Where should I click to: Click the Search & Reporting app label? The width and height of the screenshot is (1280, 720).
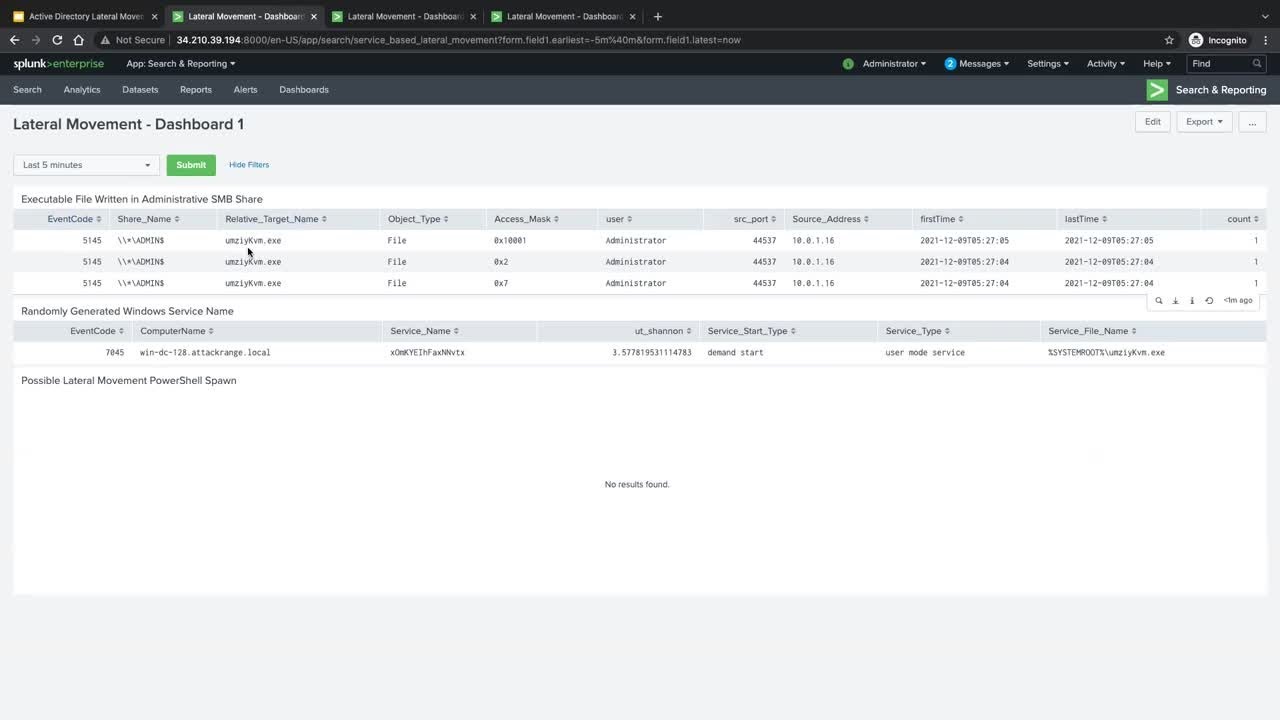pyautogui.click(x=1221, y=90)
